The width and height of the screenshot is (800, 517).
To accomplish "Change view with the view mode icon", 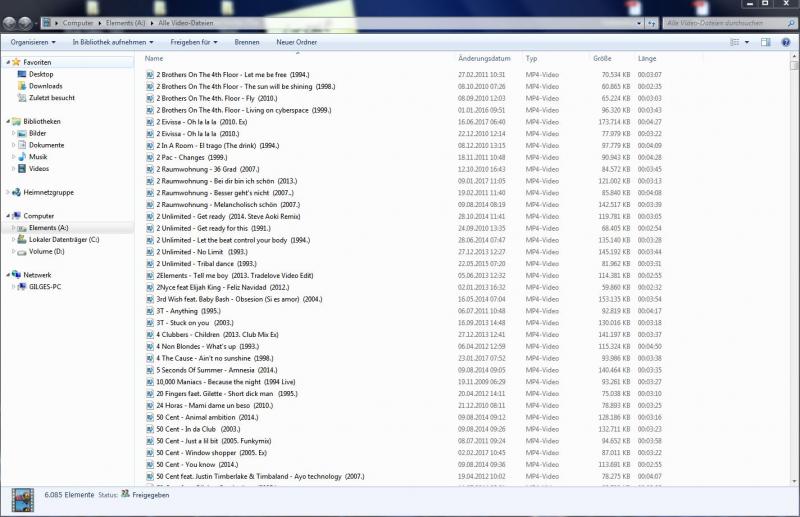I will click(x=735, y=42).
